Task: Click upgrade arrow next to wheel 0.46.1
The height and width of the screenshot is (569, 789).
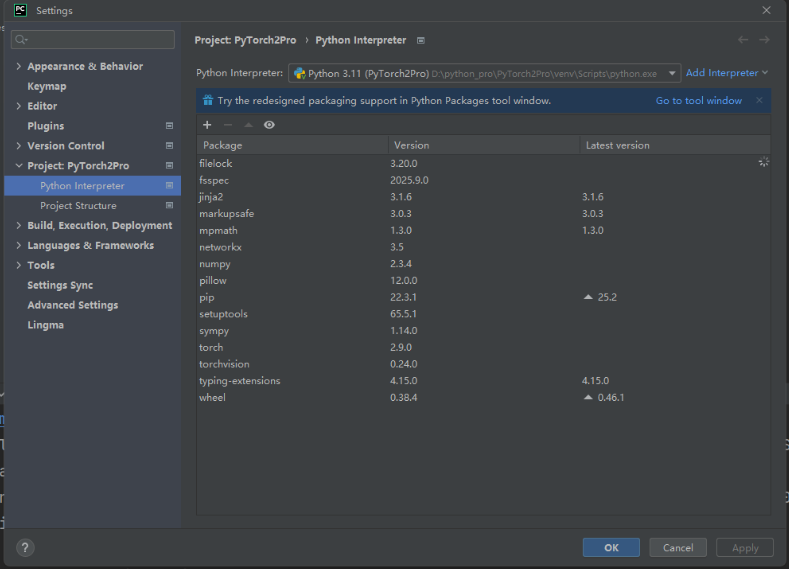Action: [588, 397]
